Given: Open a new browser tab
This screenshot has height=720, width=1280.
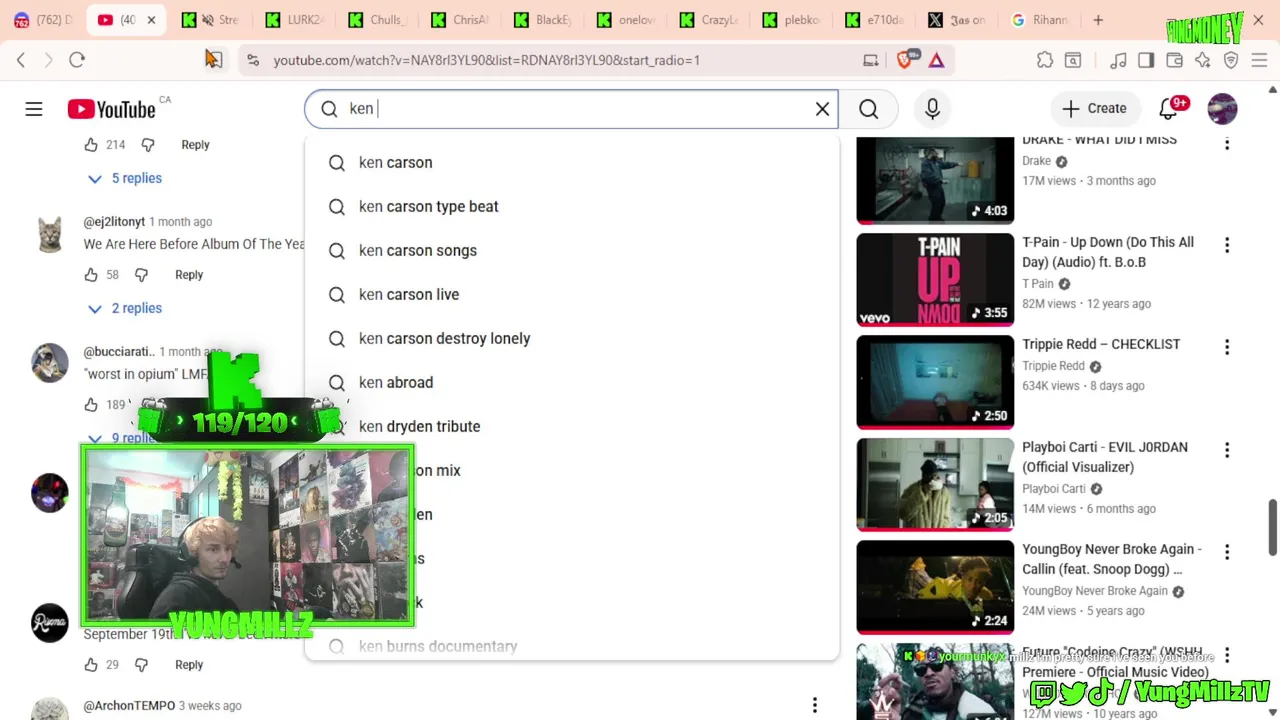Looking at the screenshot, I should [x=1098, y=20].
